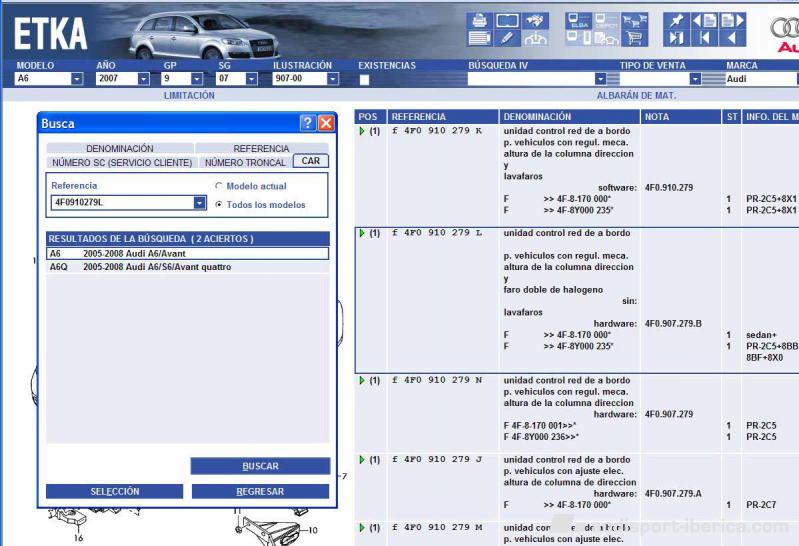
Task: Click the help question mark in Busca dialog
Action: (307, 123)
